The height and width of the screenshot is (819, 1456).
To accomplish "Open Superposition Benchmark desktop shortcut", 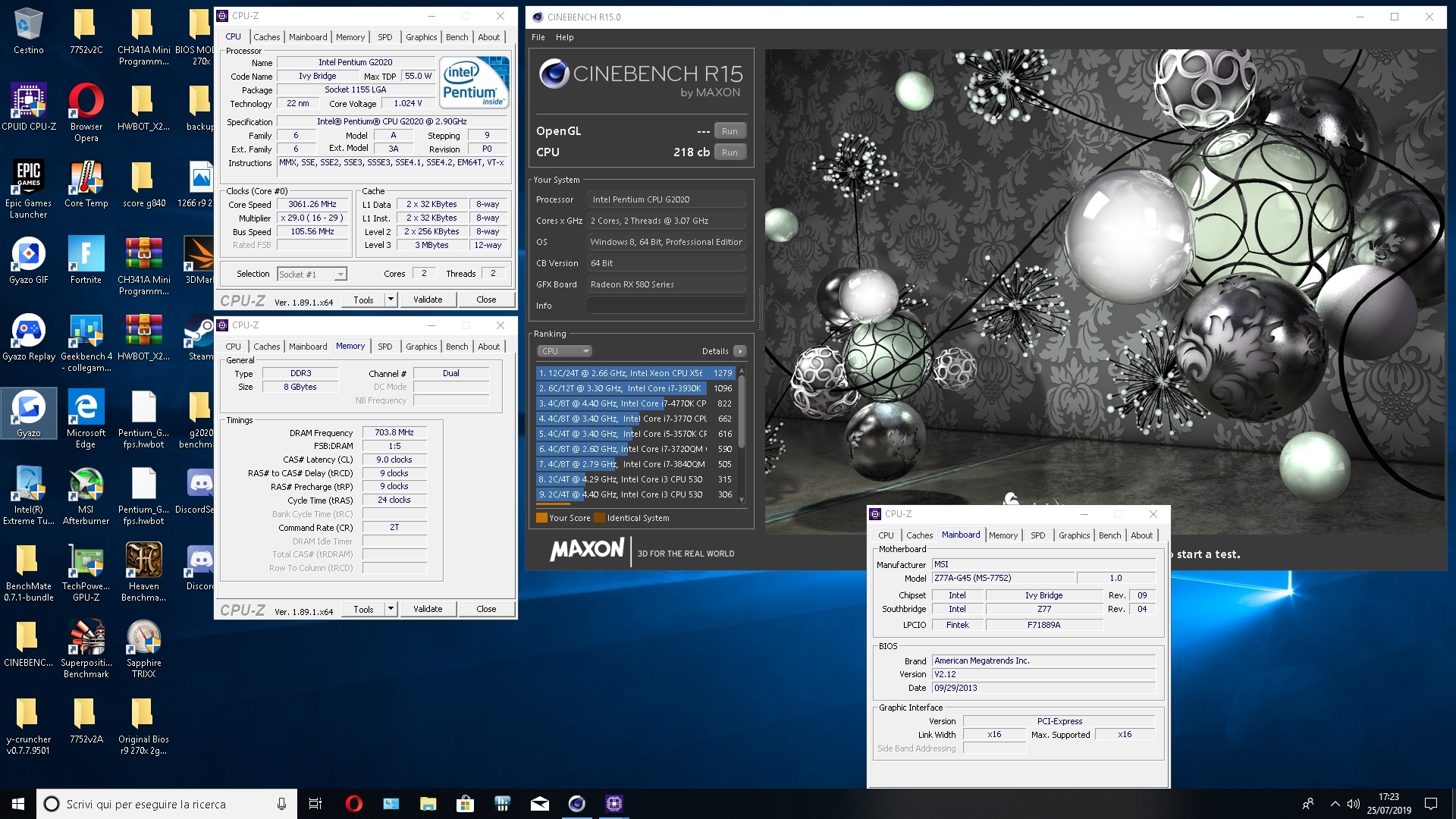I will [86, 650].
